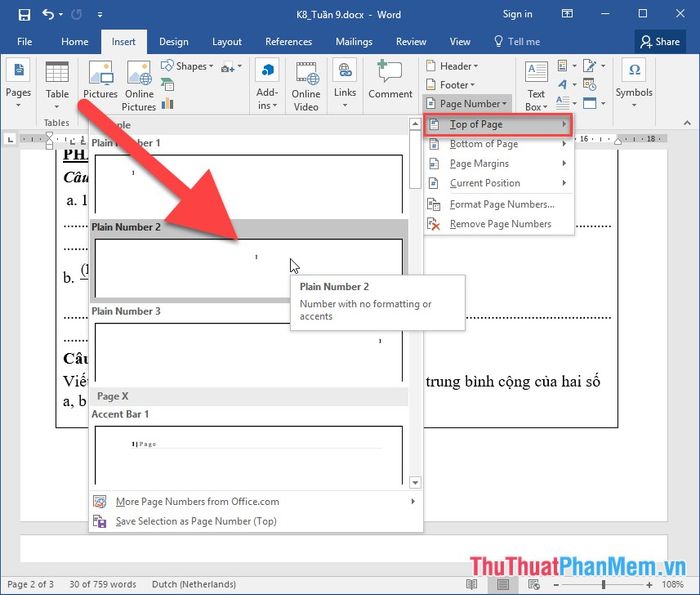Collapse the ribbon with chevron
700x595 pixels.
pos(687,123)
